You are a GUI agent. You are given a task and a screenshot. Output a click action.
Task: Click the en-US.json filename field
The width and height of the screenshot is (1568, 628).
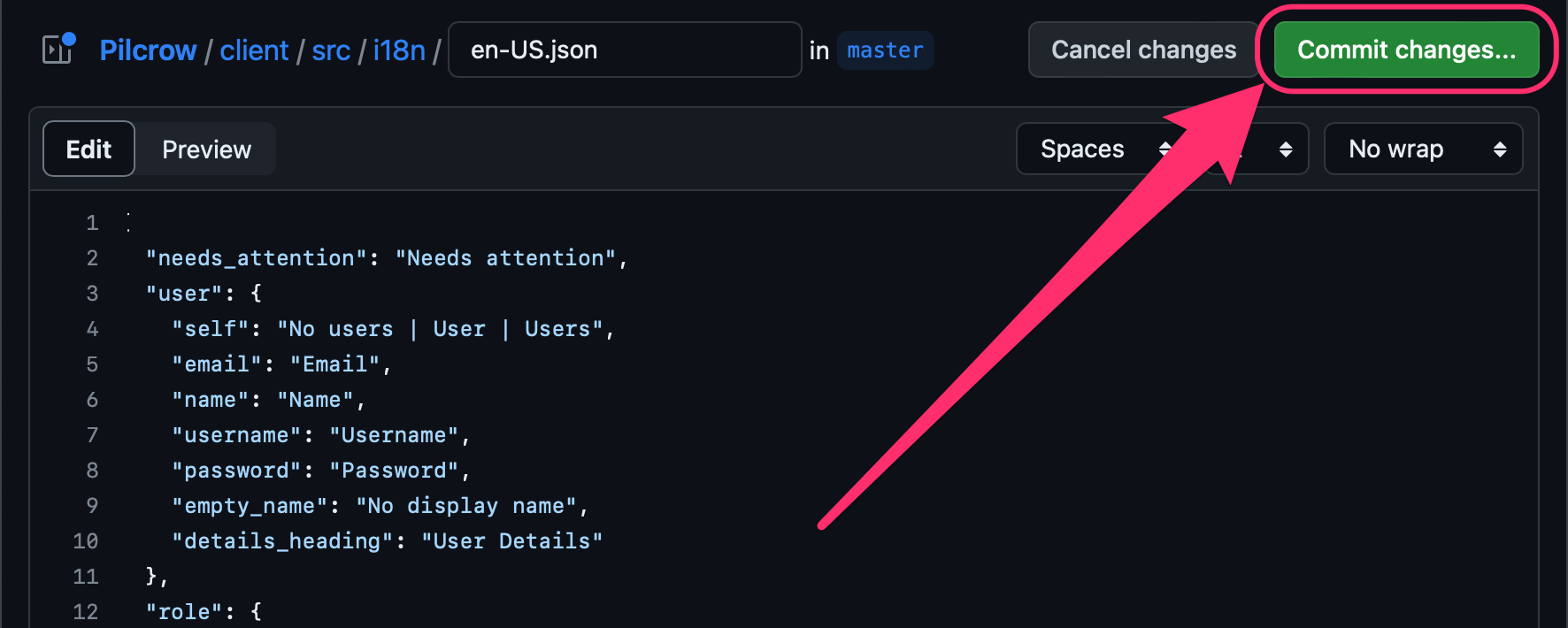coord(625,50)
